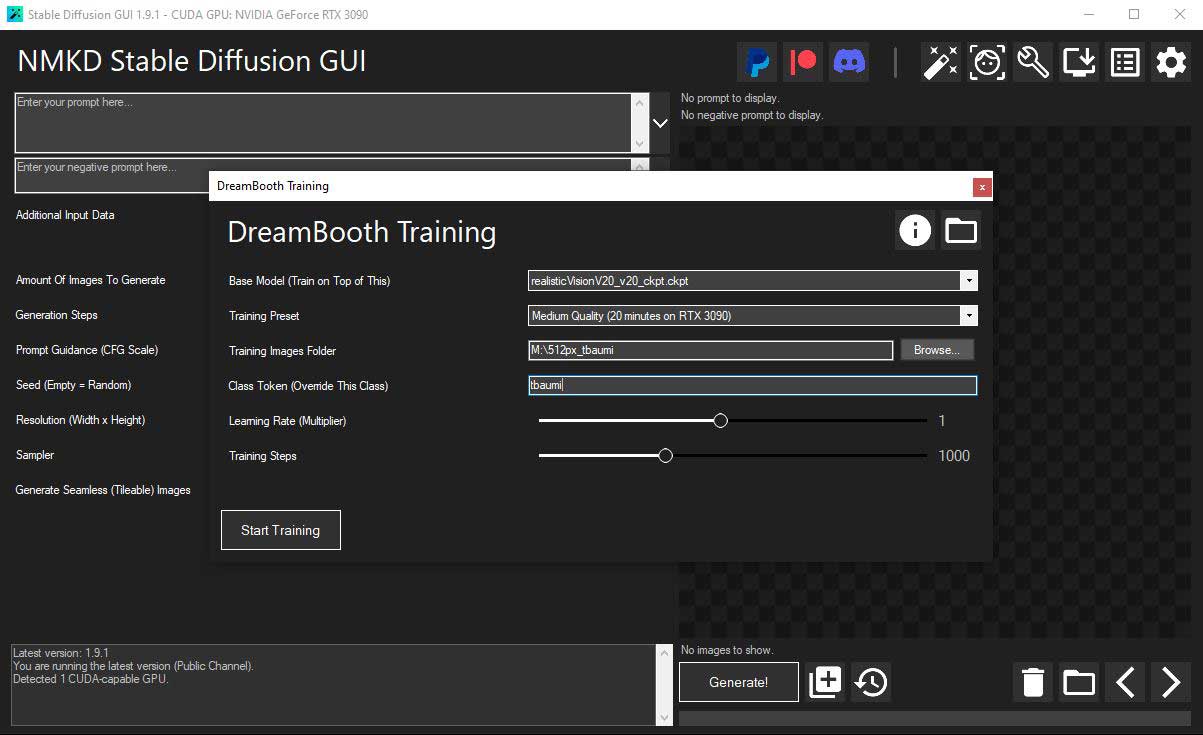Click the PayPal donation icon
Screen dimensions: 1203x735
[x=757, y=61]
